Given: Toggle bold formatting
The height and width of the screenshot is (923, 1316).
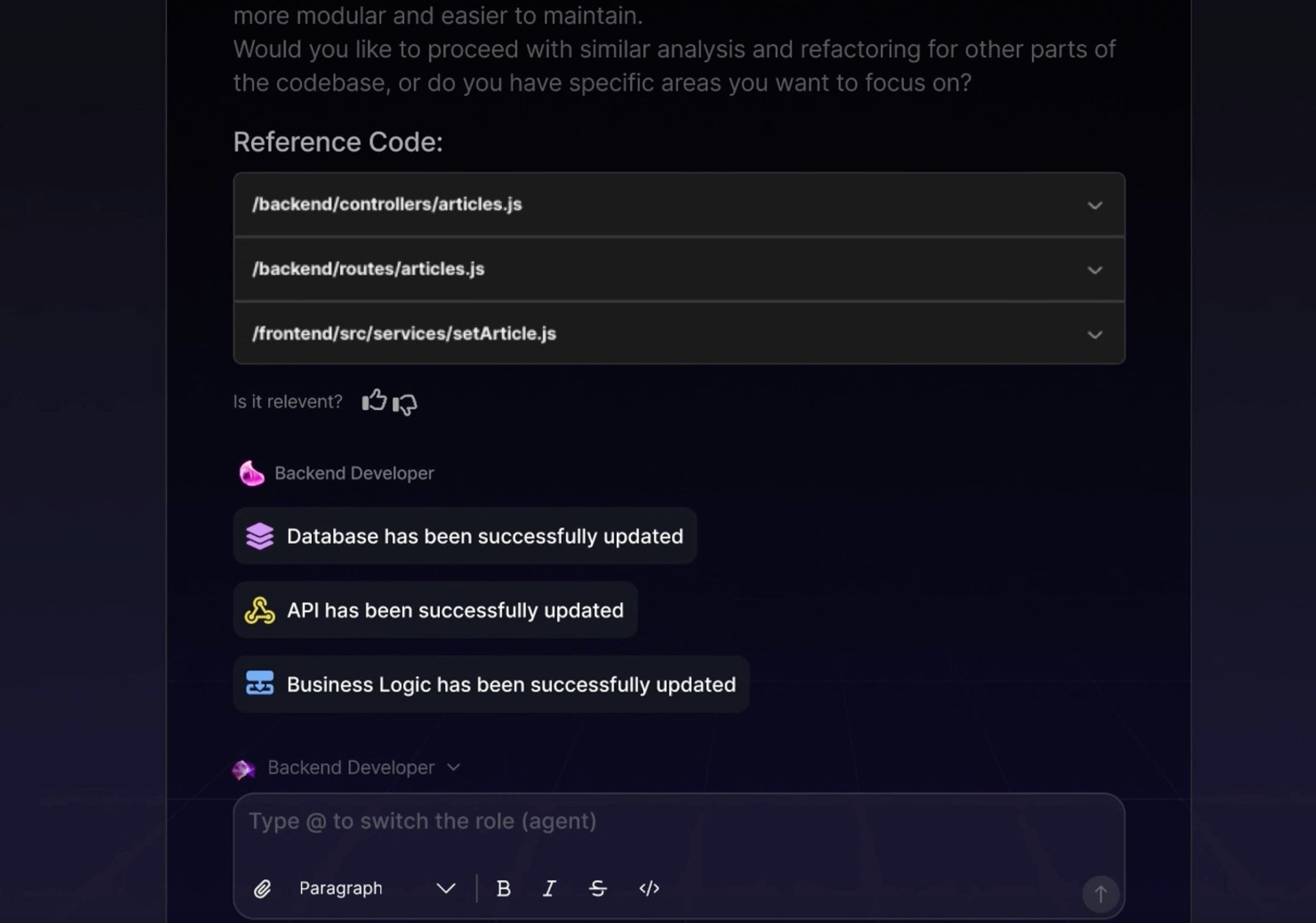Looking at the screenshot, I should pos(503,888).
